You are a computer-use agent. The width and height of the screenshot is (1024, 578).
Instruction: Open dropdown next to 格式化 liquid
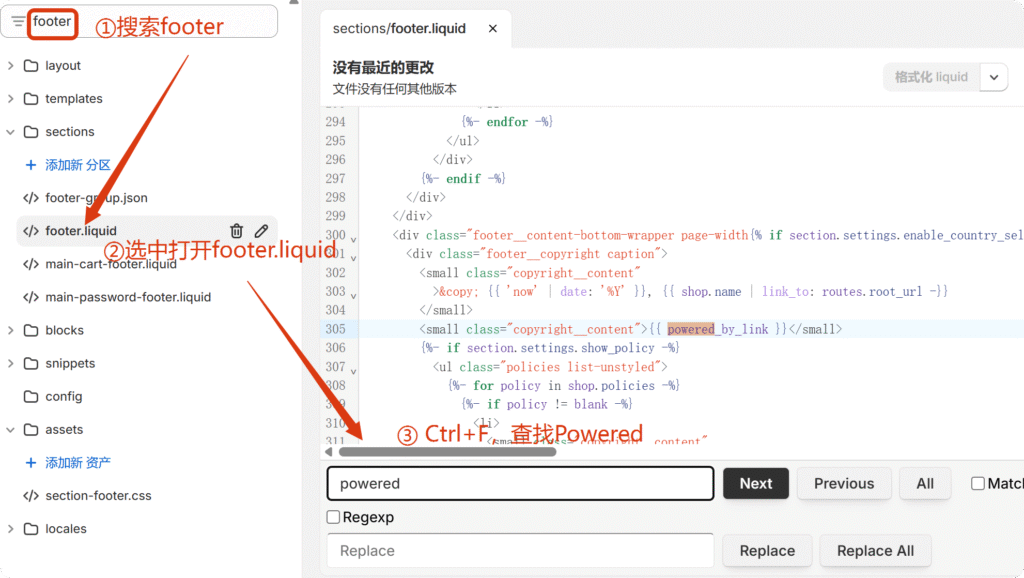pyautogui.click(x=993, y=77)
